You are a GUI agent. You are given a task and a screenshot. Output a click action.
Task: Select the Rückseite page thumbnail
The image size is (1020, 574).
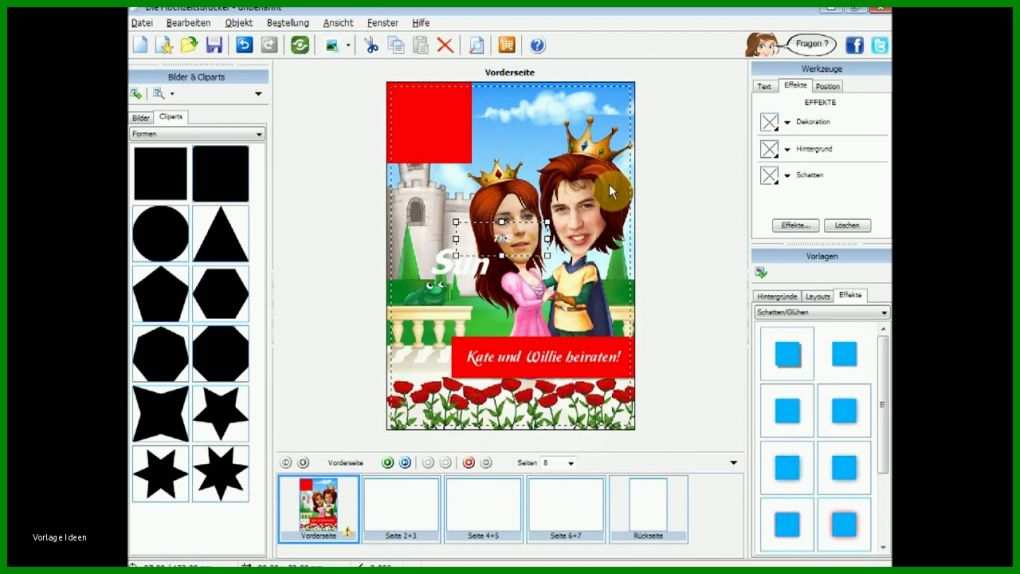pyautogui.click(x=648, y=509)
